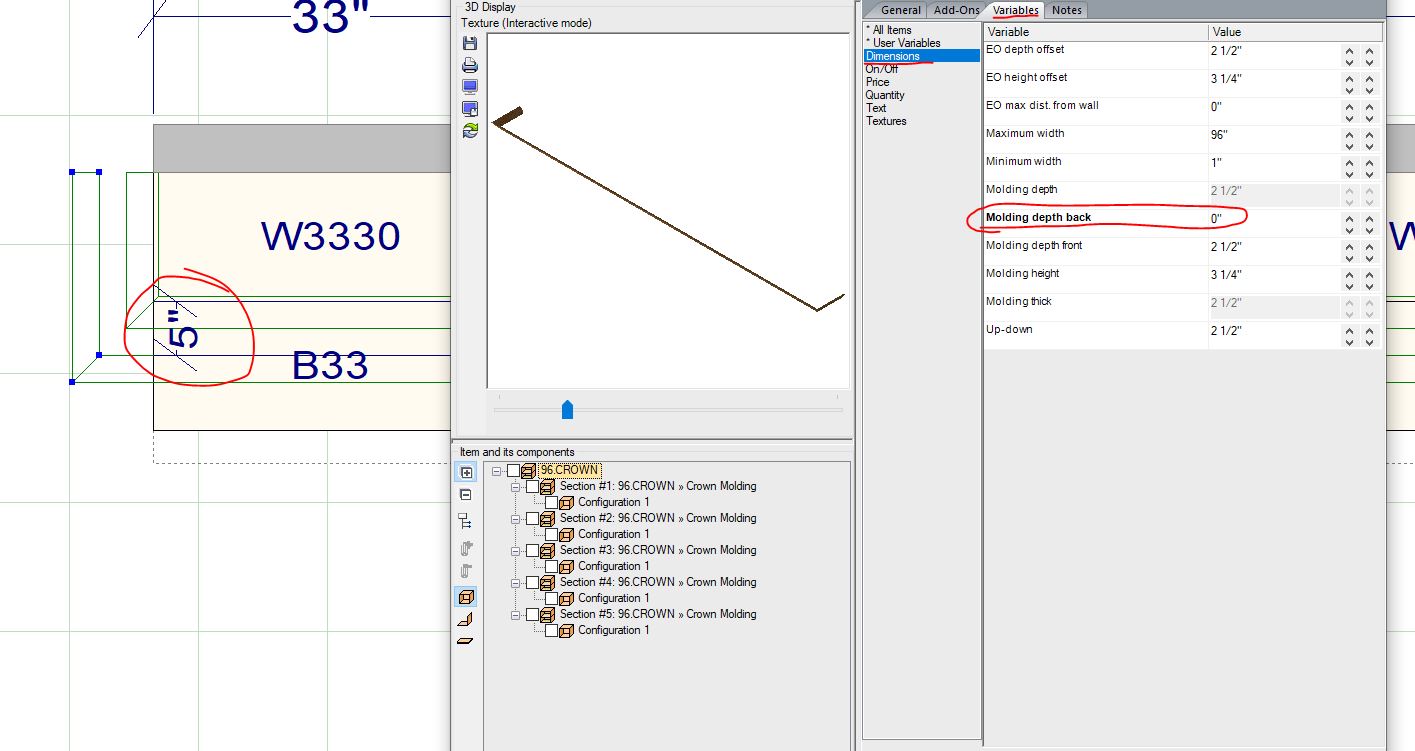Click the collapse-all minus icon beside component tree
Image resolution: width=1415 pixels, height=751 pixels.
coord(466,495)
